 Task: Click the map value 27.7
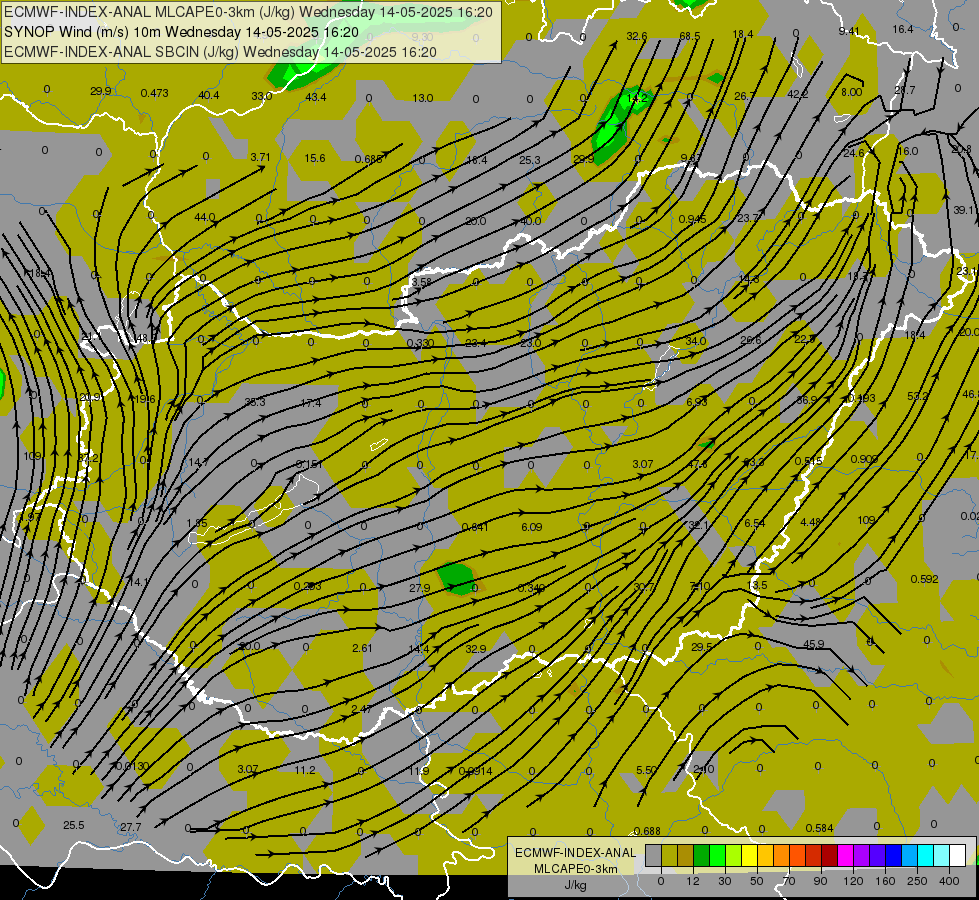130,827
